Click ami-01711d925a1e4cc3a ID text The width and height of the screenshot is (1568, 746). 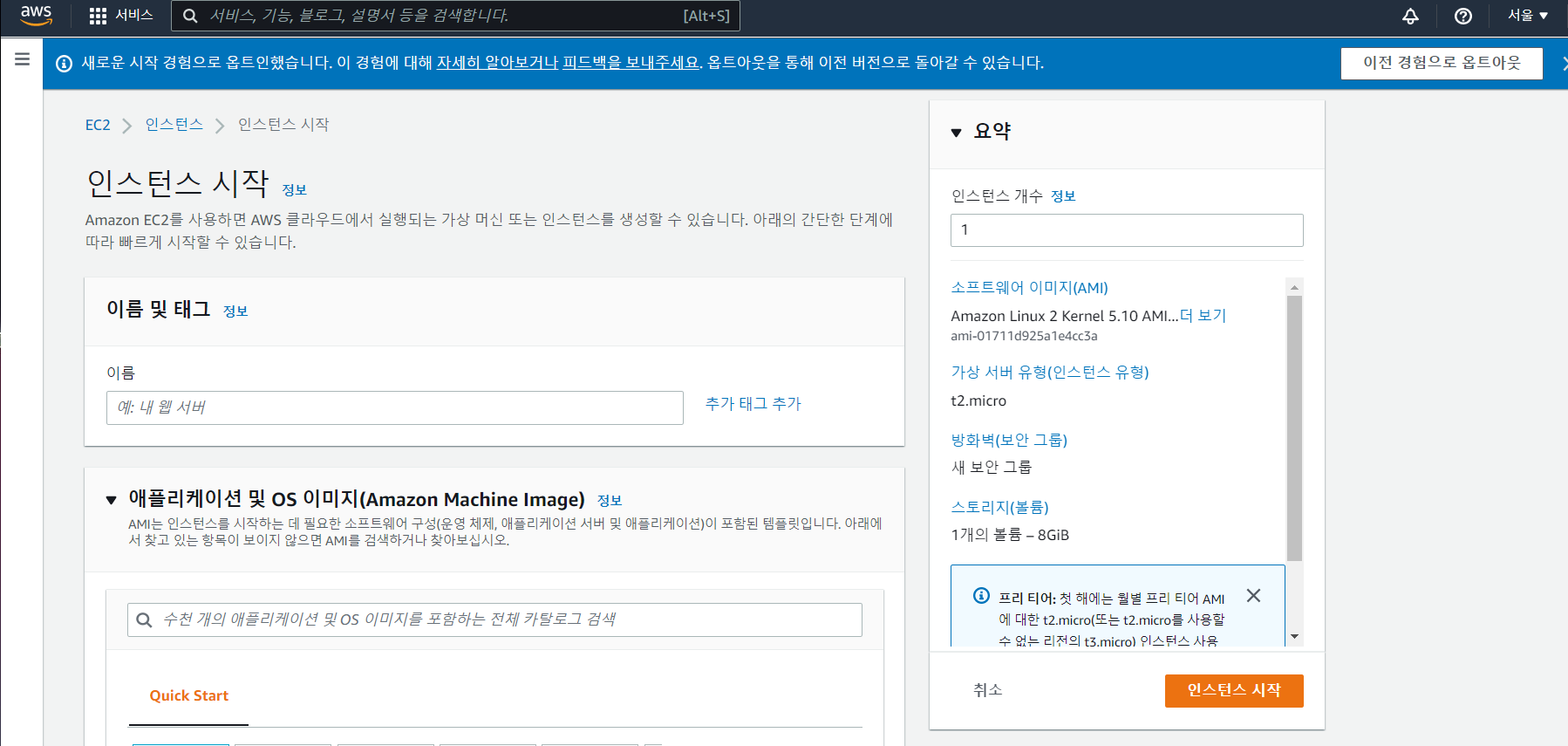coord(1024,336)
